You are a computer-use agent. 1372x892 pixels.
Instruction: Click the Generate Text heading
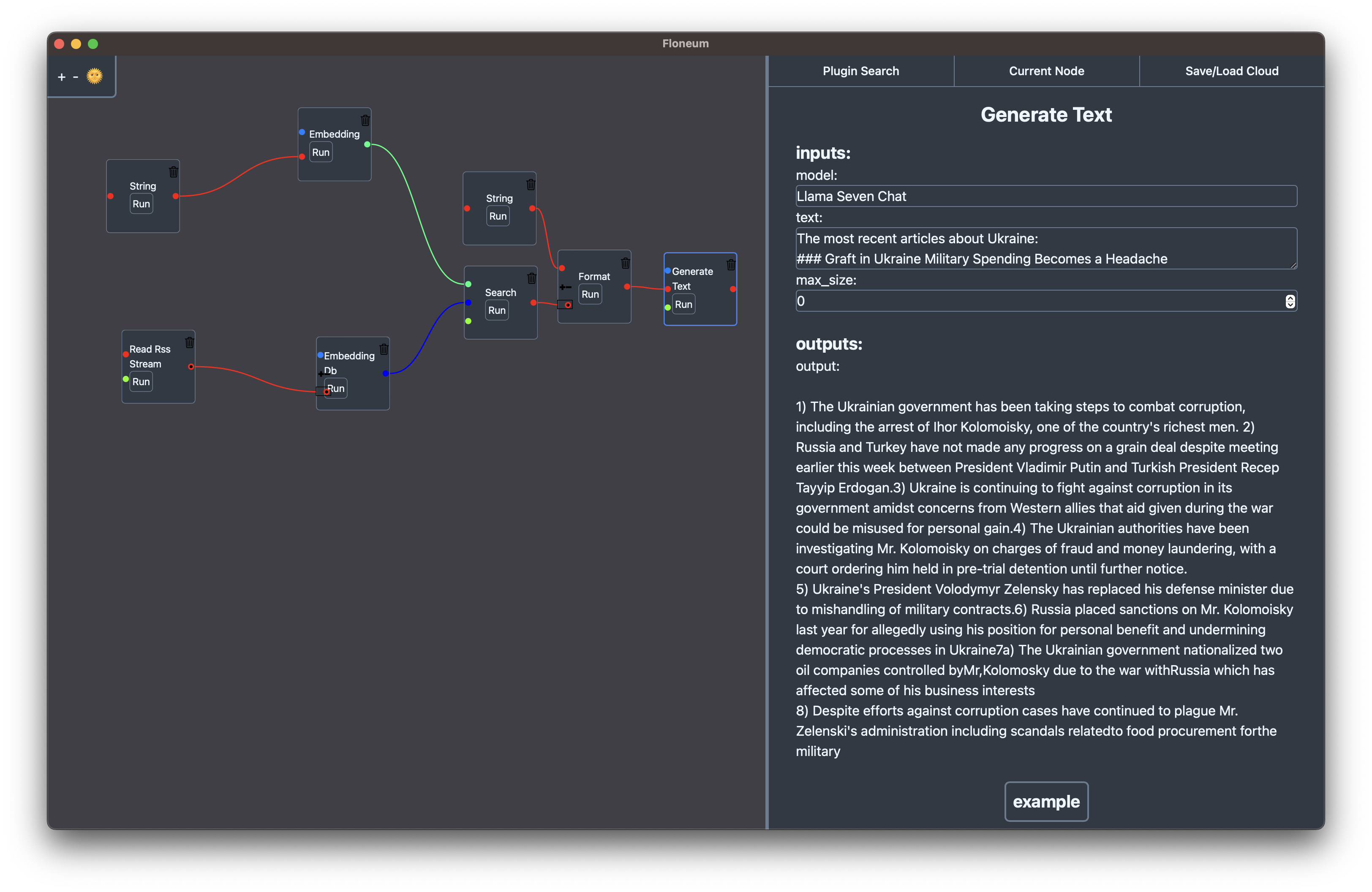pyautogui.click(x=1046, y=115)
